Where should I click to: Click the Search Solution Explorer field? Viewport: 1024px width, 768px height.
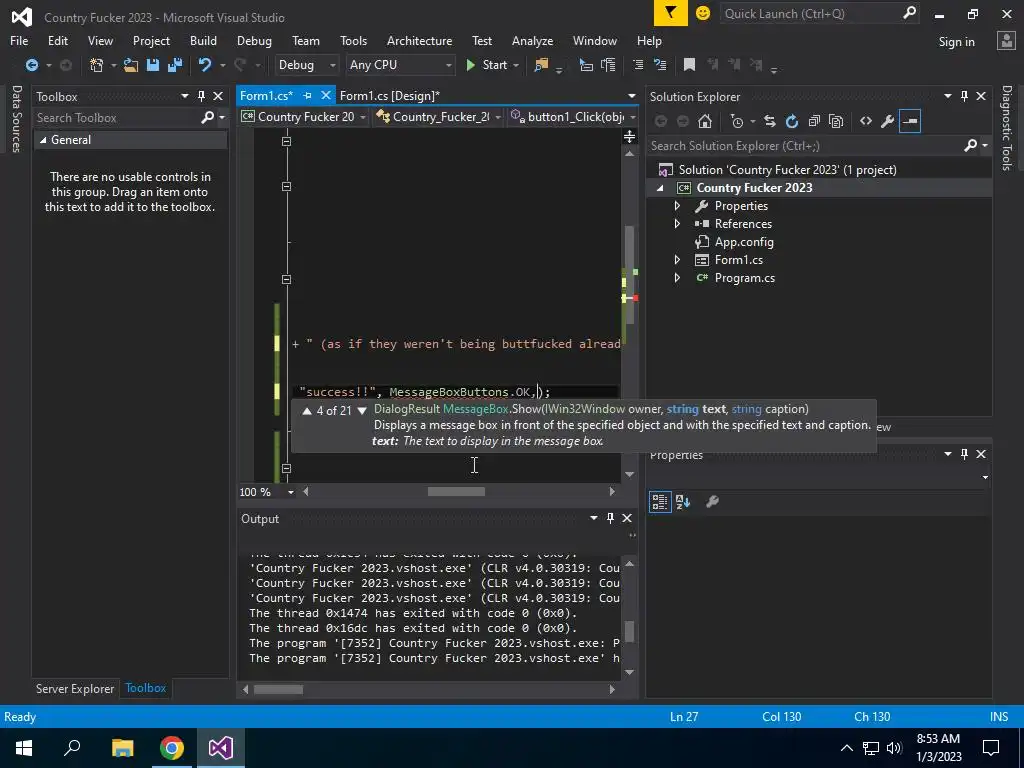coord(807,146)
